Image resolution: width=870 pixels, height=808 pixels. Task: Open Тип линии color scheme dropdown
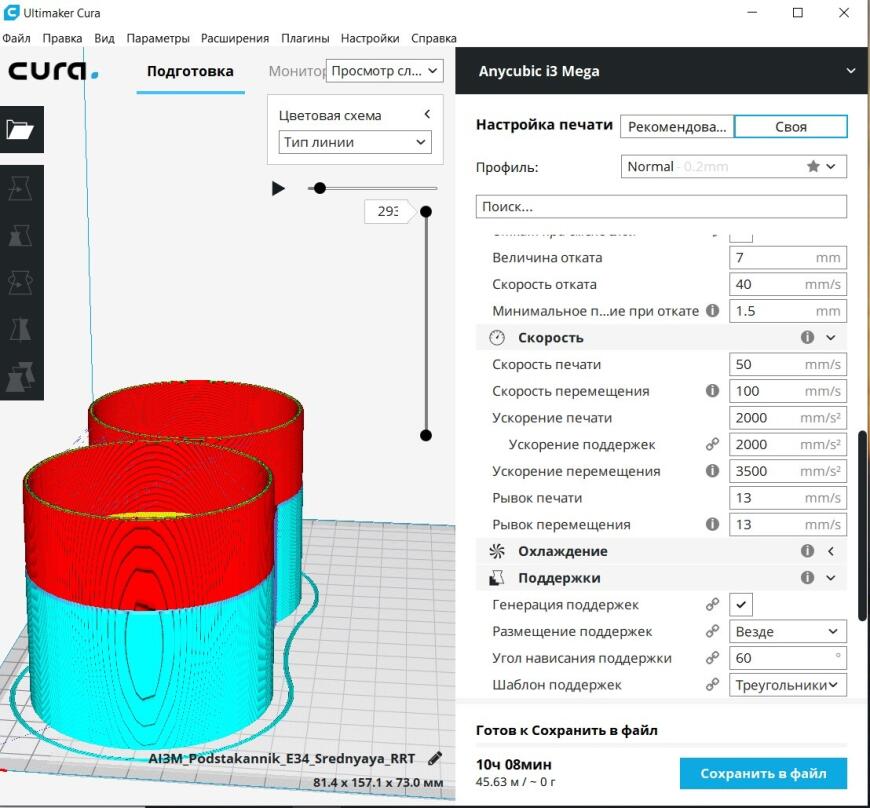pyautogui.click(x=355, y=142)
